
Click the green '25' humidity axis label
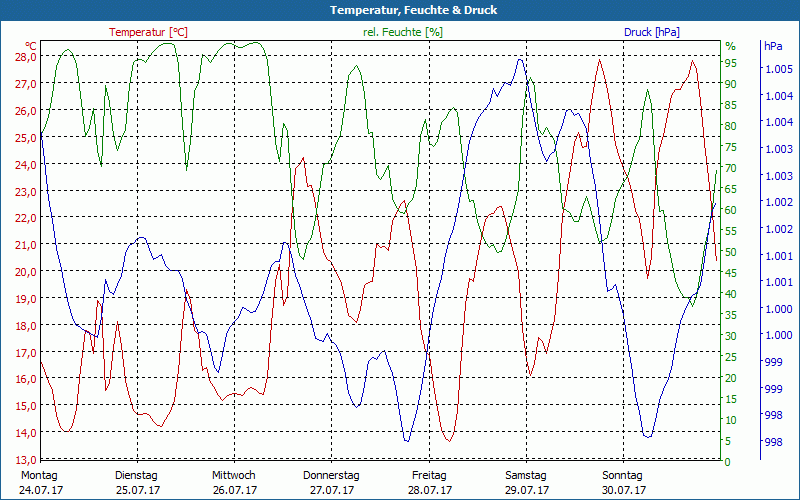pos(731,357)
